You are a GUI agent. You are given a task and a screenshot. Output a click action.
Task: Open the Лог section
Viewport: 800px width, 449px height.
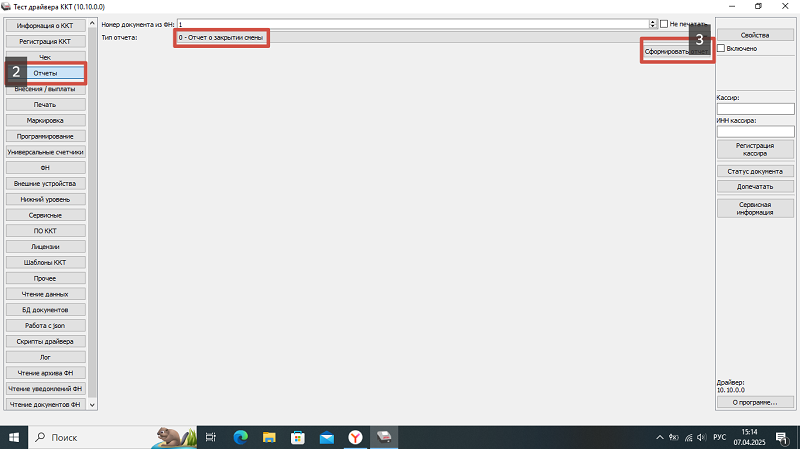(45, 357)
